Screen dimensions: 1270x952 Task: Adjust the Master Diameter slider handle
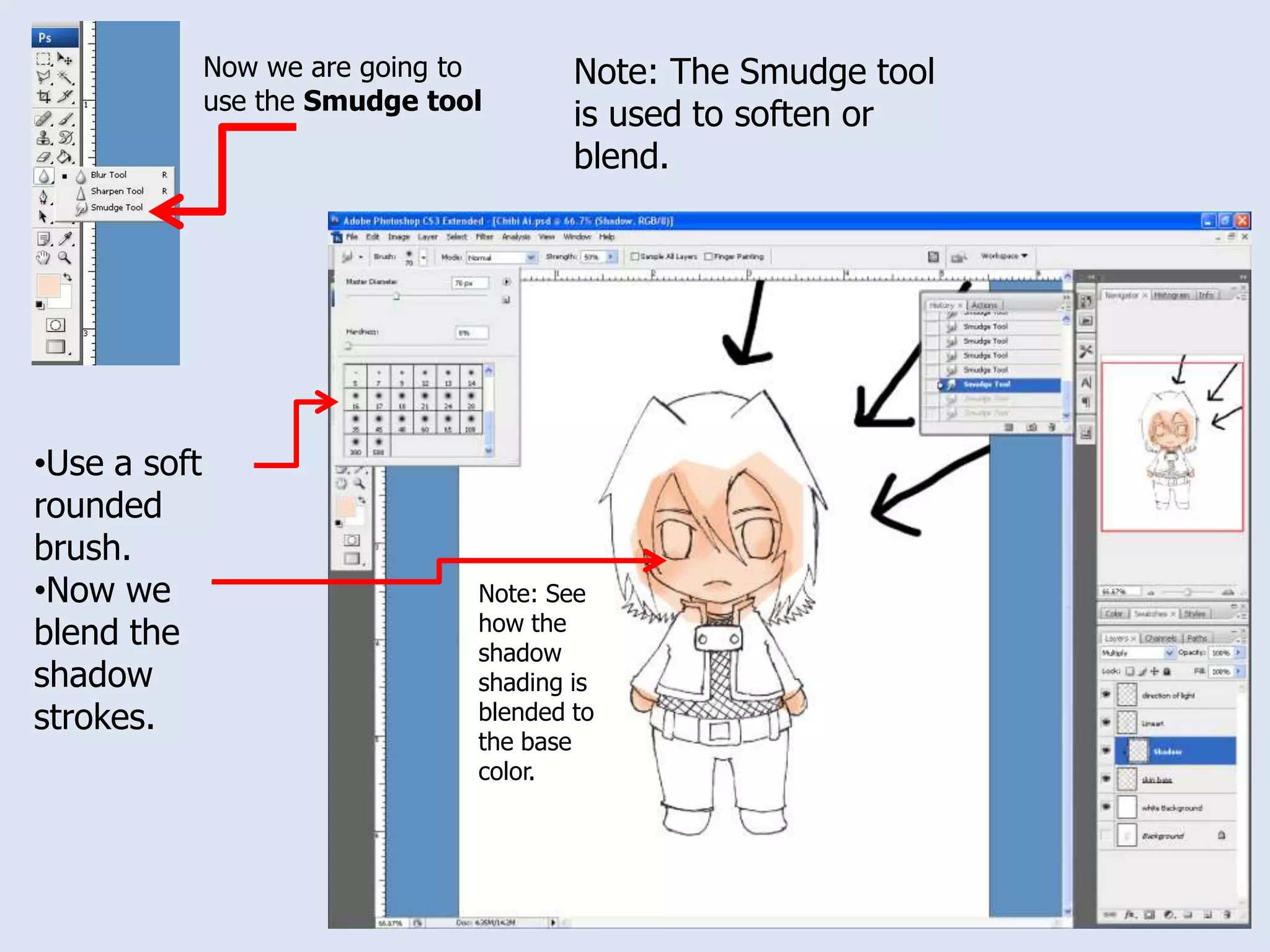click(396, 297)
